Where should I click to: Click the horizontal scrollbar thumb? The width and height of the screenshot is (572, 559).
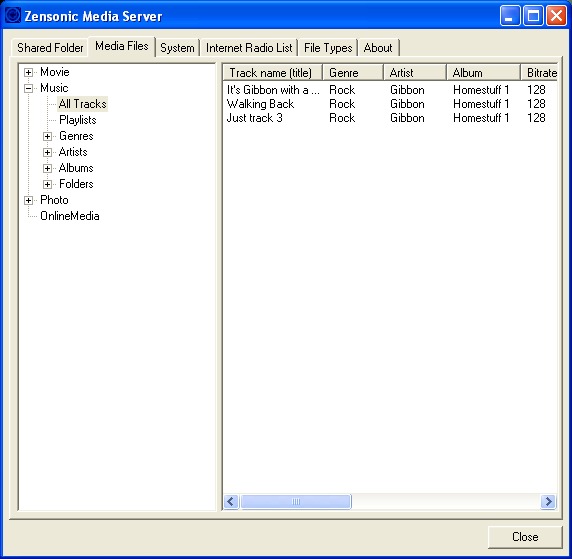(296, 502)
